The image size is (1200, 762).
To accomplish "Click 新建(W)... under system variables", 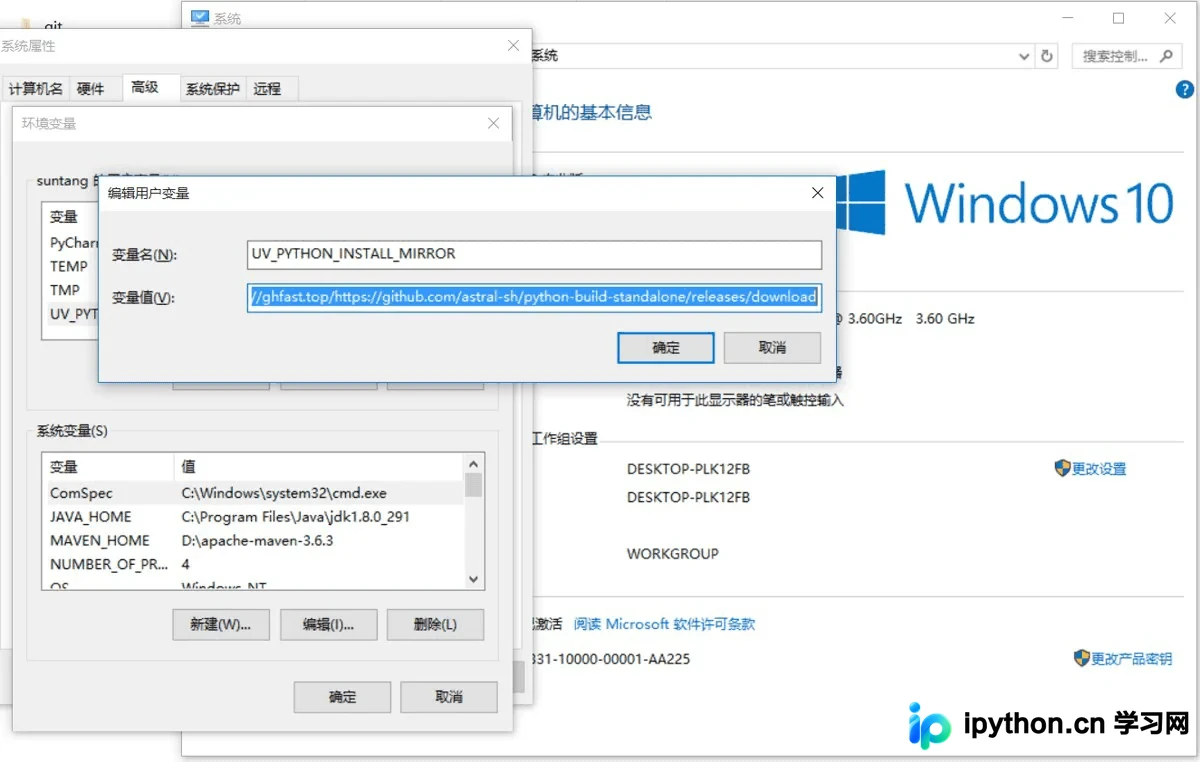I will pos(221,624).
